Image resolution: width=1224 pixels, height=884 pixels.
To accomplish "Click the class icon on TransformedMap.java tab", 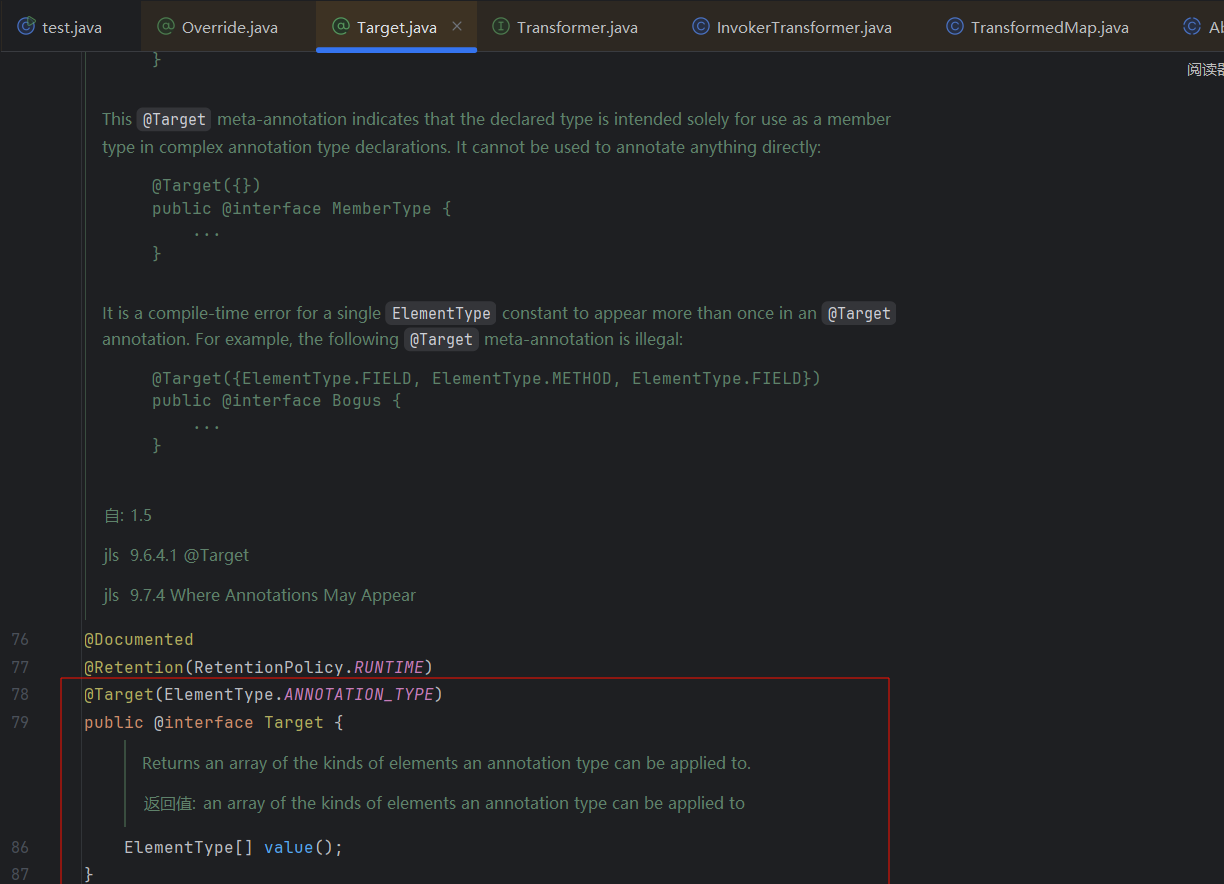I will point(955,27).
